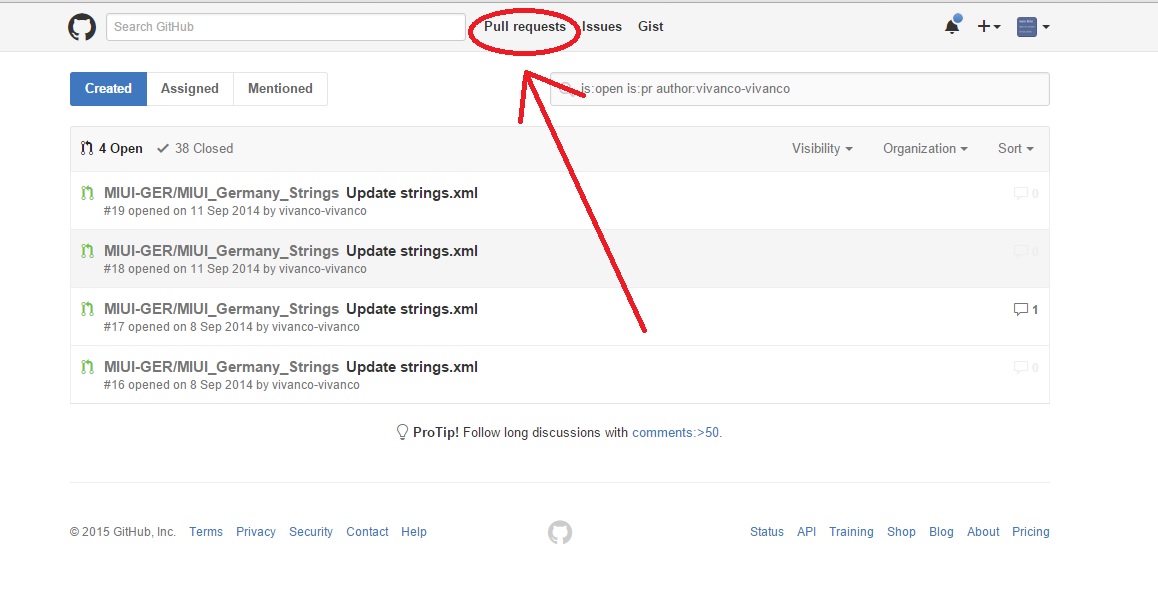Click the pull request filter query field
Viewport: 1158px width, 593px height.
pyautogui.click(x=800, y=89)
